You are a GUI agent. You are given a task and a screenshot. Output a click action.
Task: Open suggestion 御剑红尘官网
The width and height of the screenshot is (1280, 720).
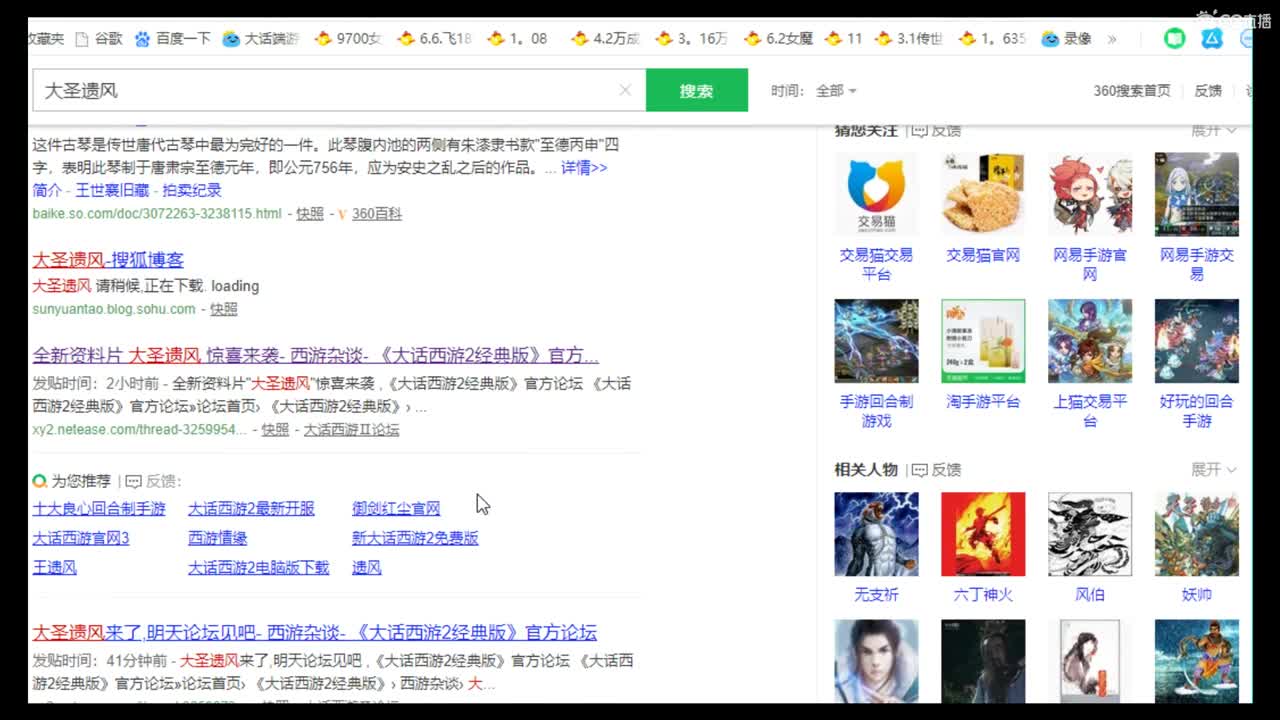point(396,508)
